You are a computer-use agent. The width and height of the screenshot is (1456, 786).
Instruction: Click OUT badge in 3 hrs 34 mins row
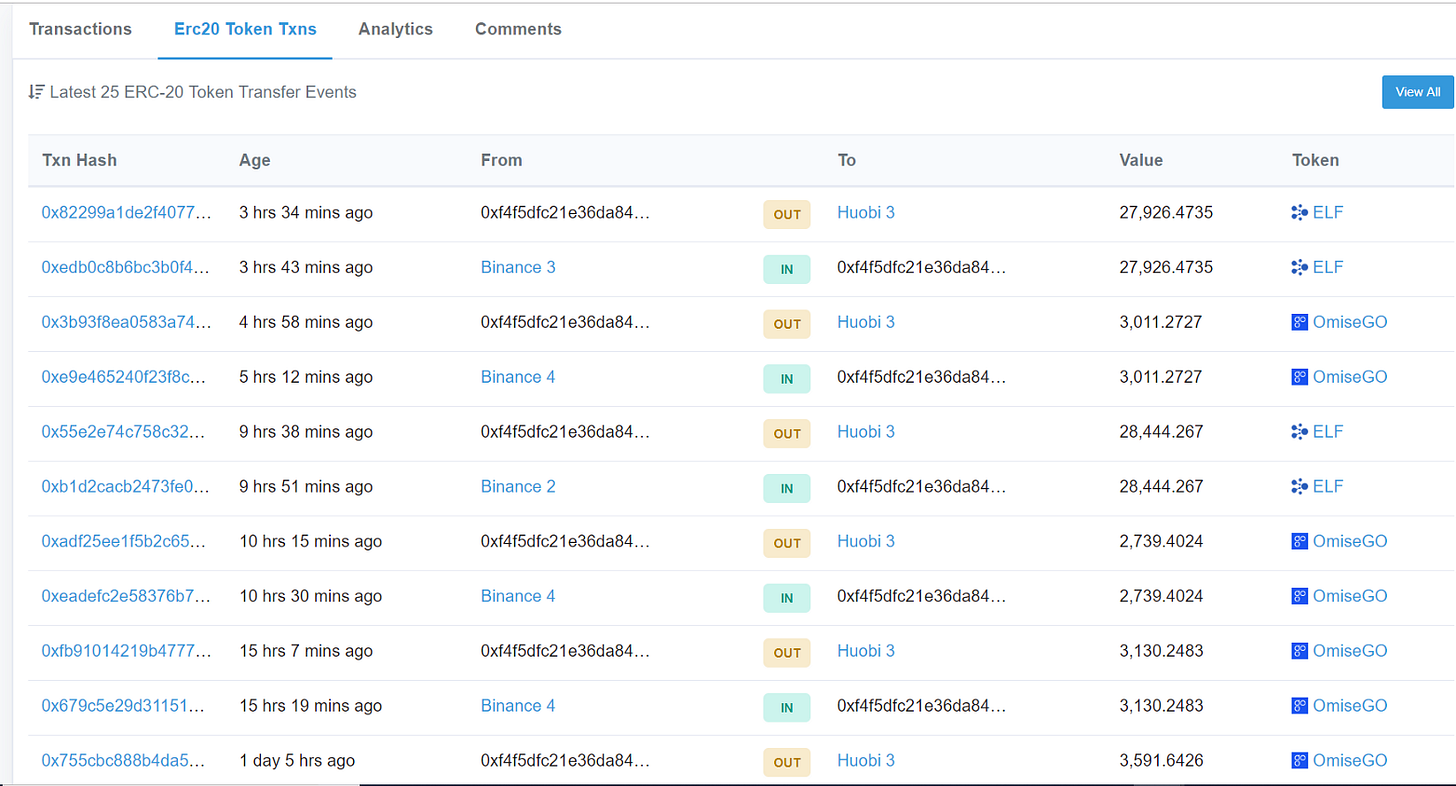pyautogui.click(x=787, y=214)
